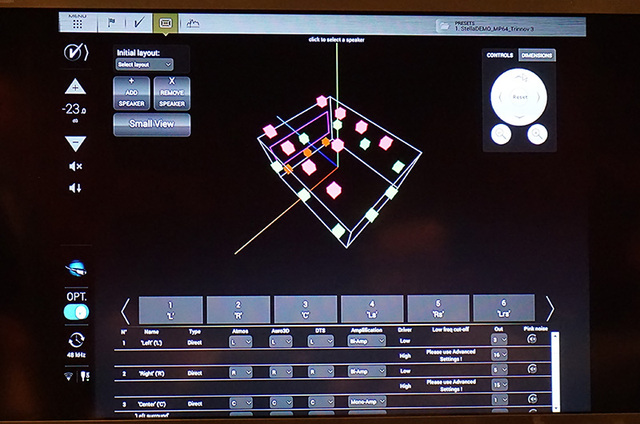Open Out dropdown showing 16 for Left High
This screenshot has width=640, height=424.
499,355
